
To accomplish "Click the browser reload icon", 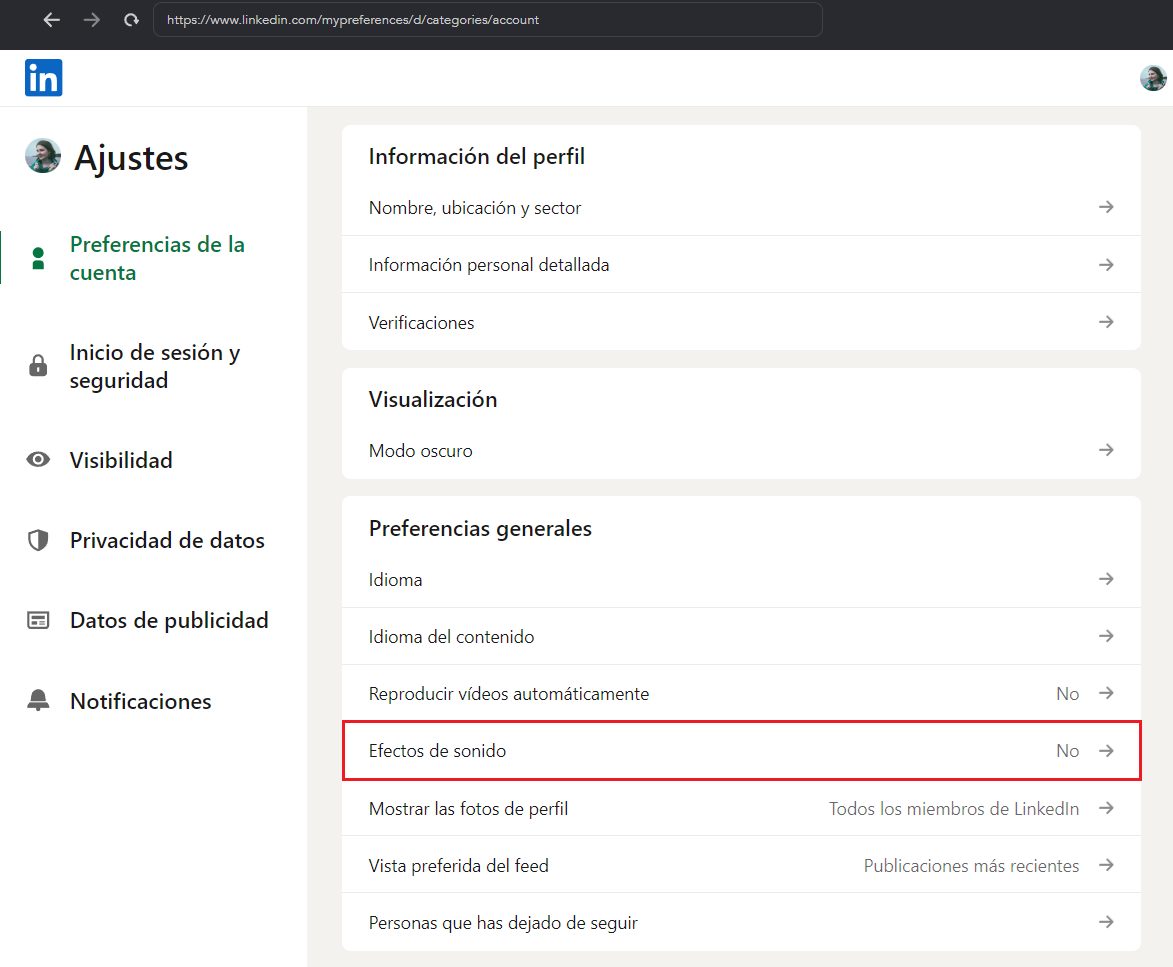I will 131,20.
